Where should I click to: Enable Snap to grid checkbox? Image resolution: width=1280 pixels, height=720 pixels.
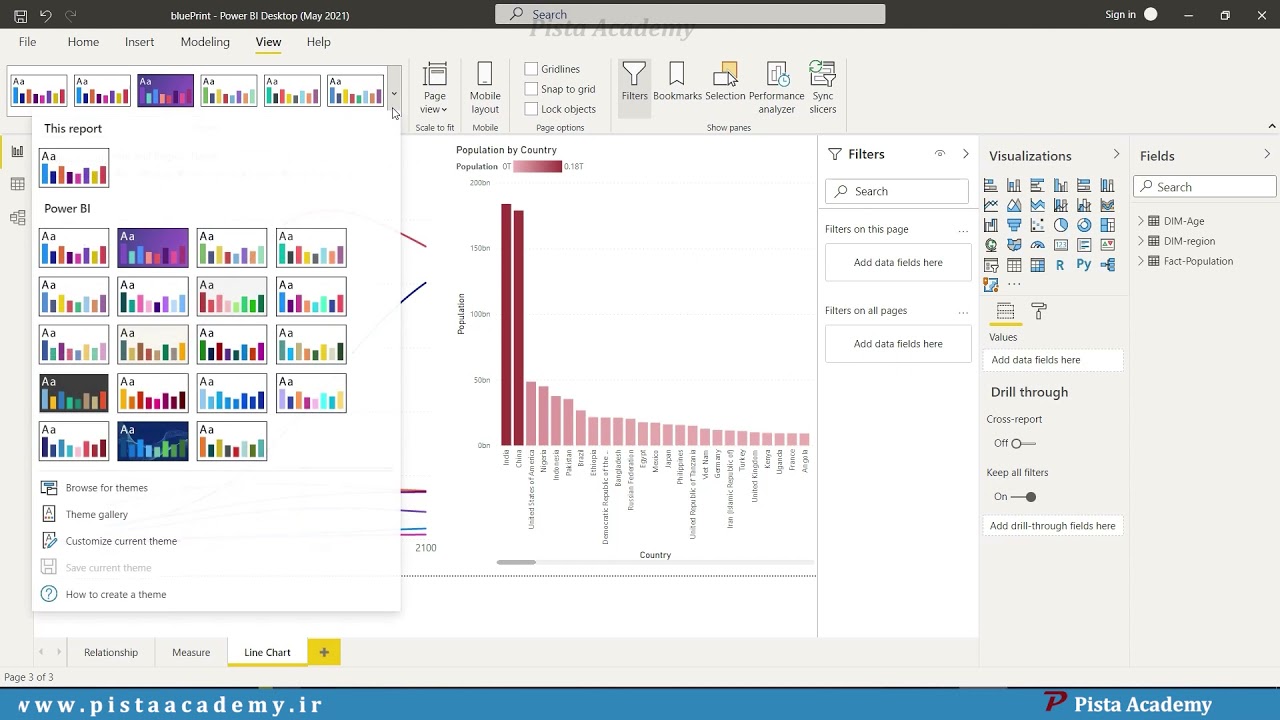tap(531, 89)
